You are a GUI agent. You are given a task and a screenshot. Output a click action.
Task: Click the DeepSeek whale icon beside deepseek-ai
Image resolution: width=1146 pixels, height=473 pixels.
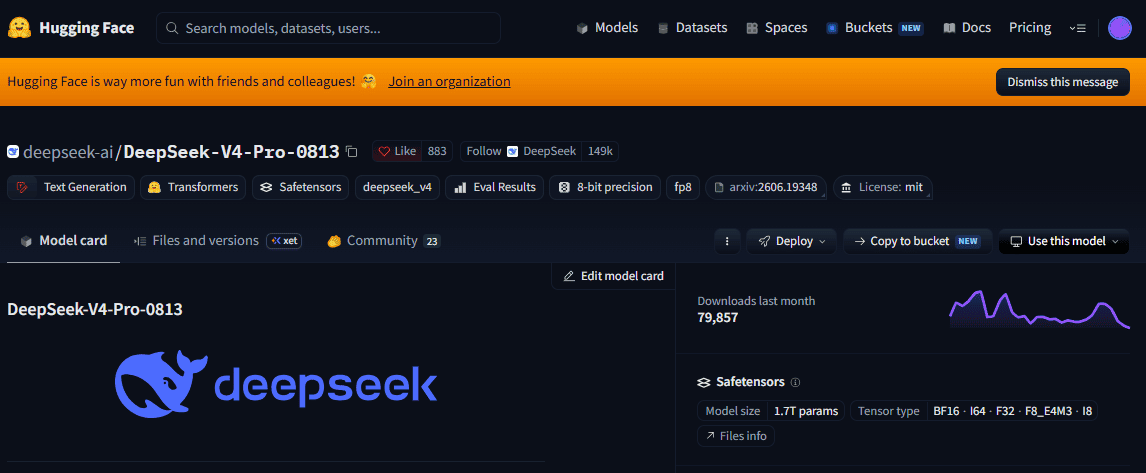13,152
